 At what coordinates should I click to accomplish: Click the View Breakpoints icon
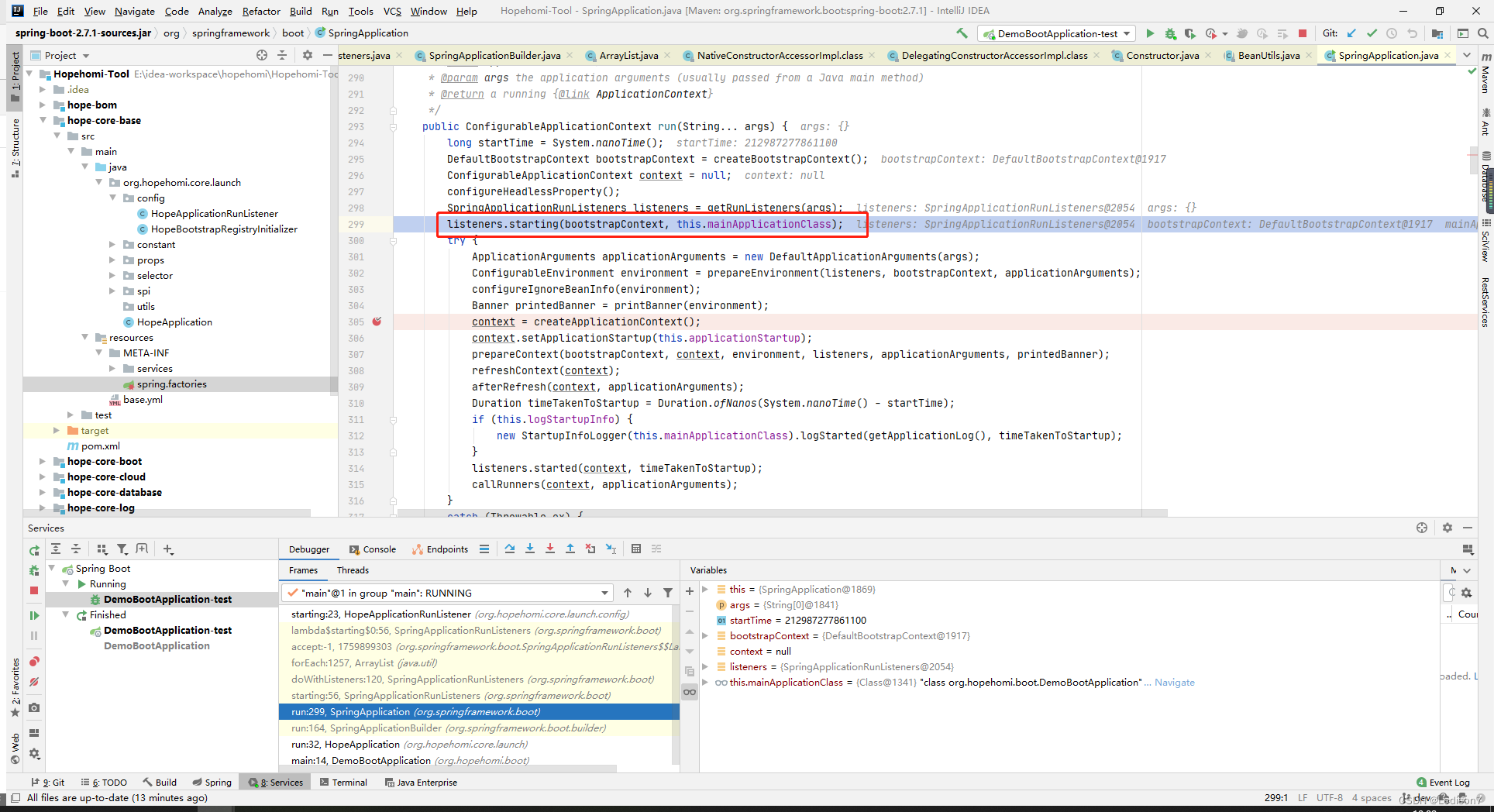(34, 662)
